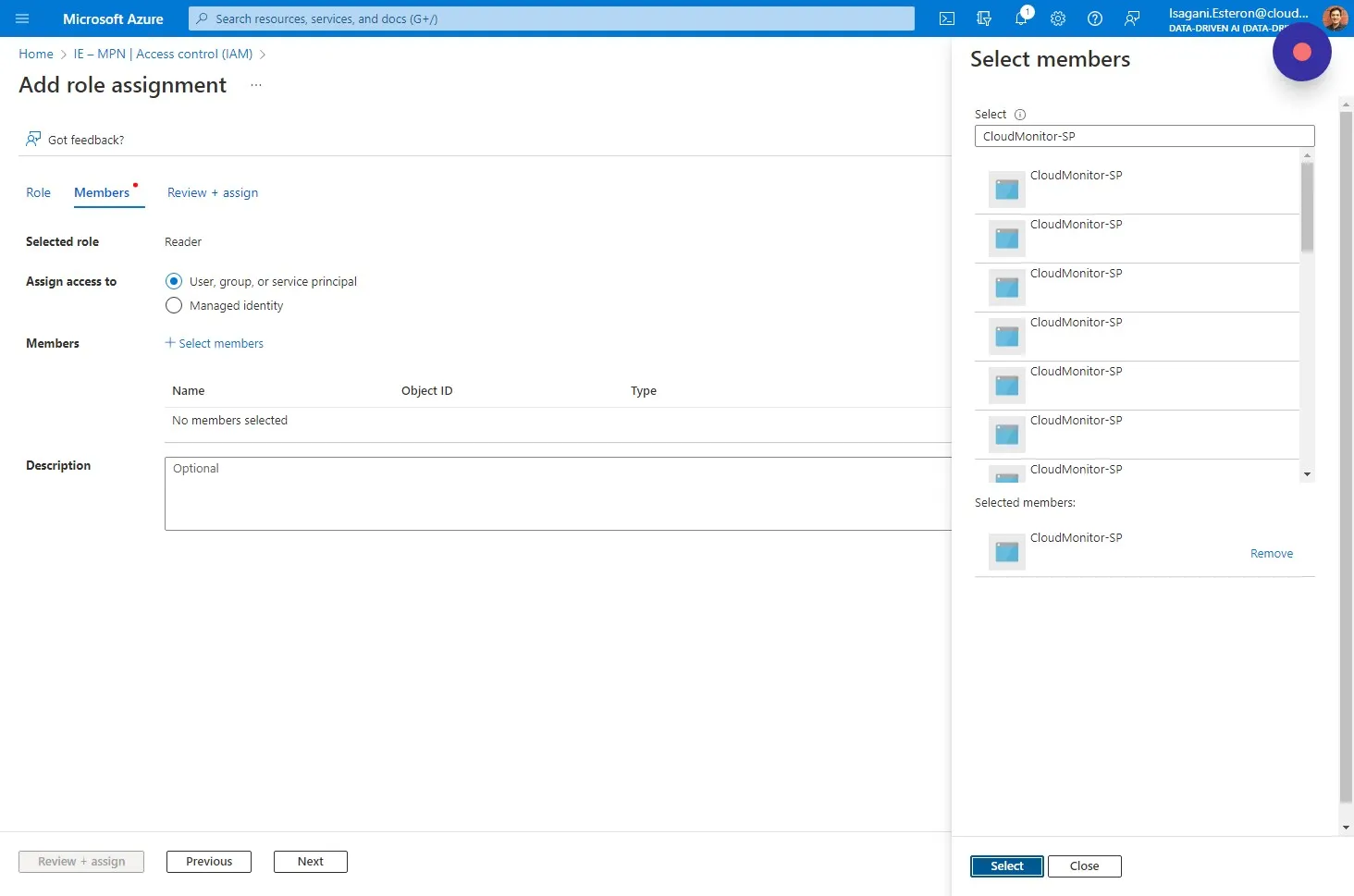Viewport: 1354px width, 896px height.
Task: Switch to the Members tab
Action: [x=102, y=192]
